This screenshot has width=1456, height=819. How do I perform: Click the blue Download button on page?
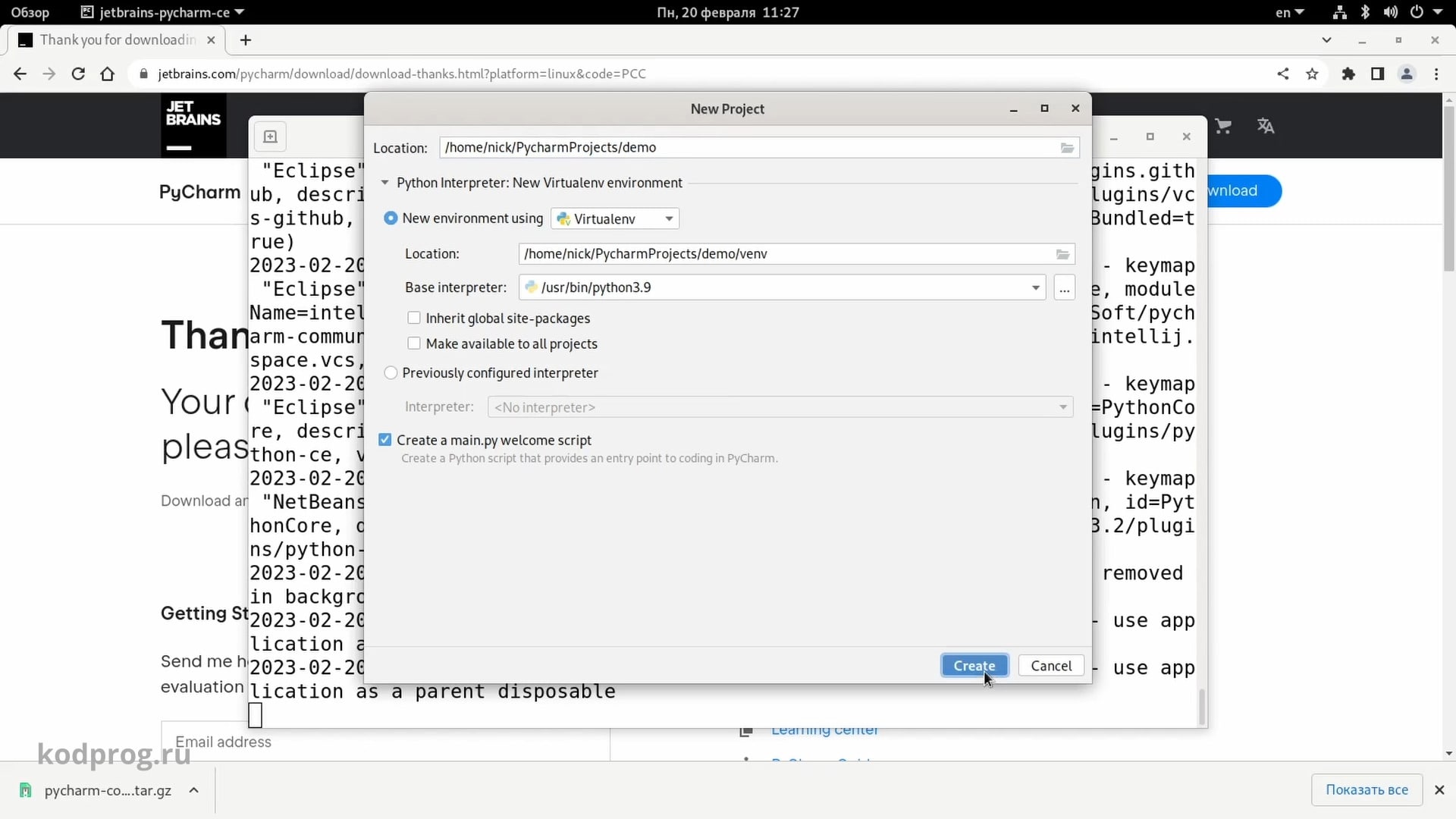pyautogui.click(x=1244, y=191)
